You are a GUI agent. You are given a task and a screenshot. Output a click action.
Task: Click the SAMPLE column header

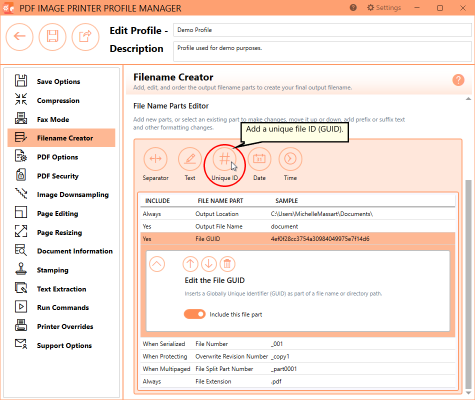click(x=287, y=201)
